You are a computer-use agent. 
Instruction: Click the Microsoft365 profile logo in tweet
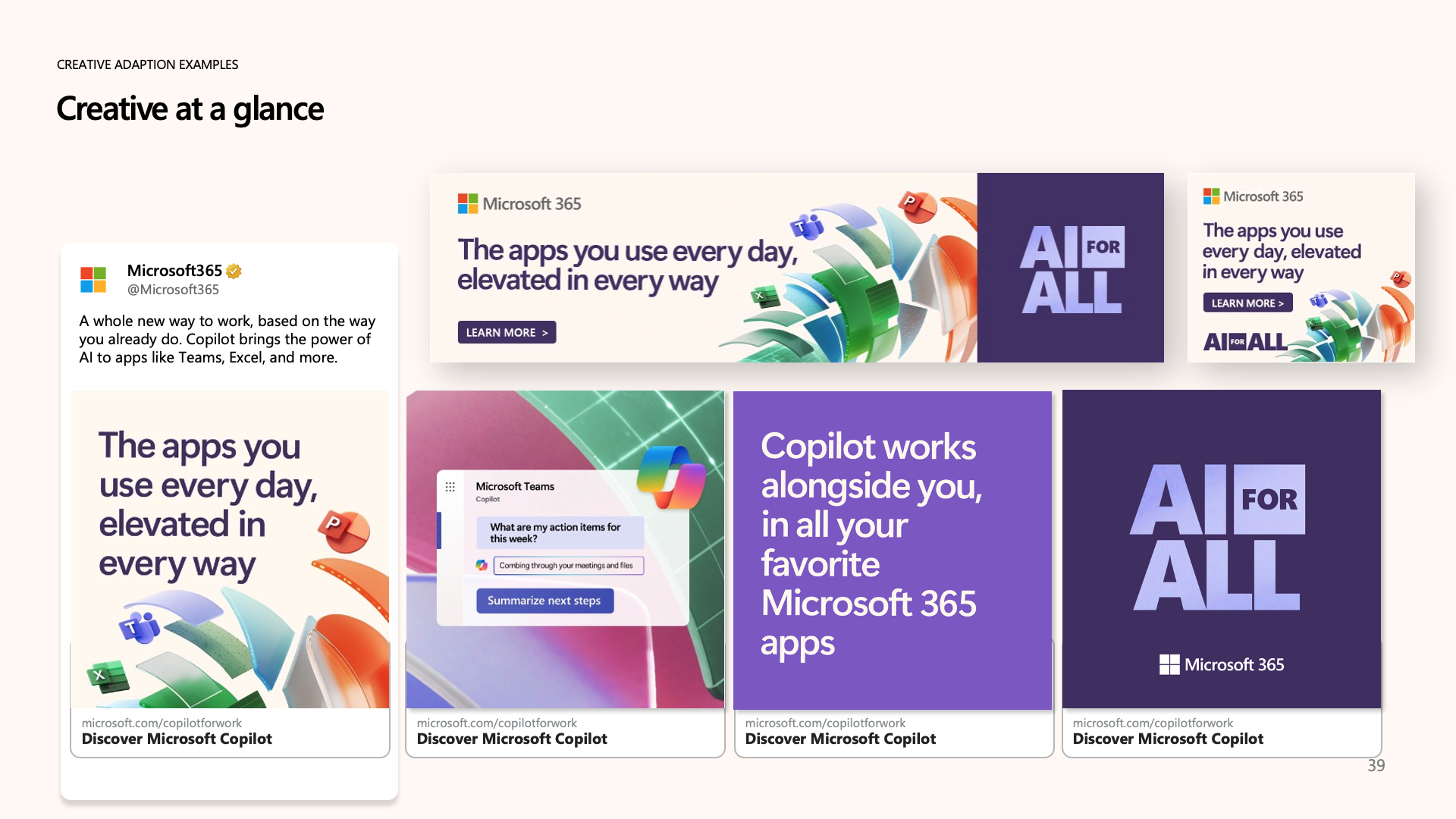click(x=93, y=280)
